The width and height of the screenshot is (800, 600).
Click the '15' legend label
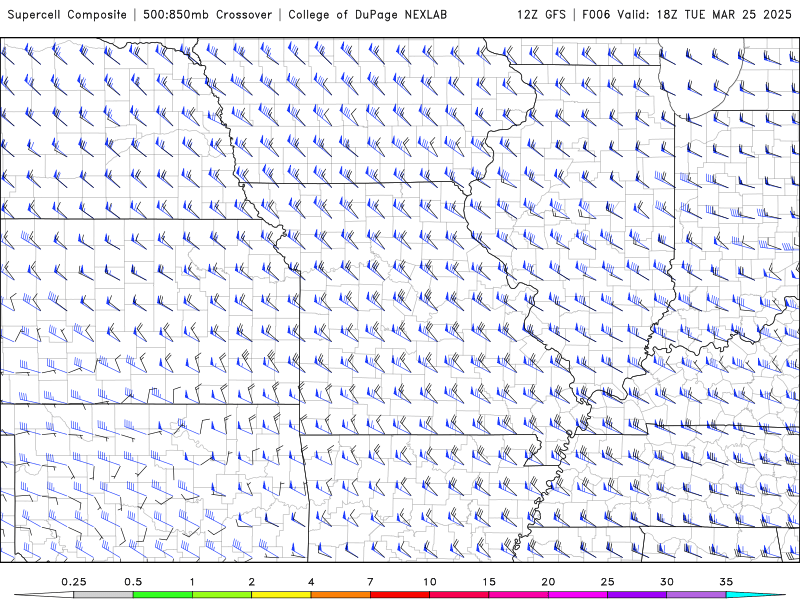pos(489,582)
